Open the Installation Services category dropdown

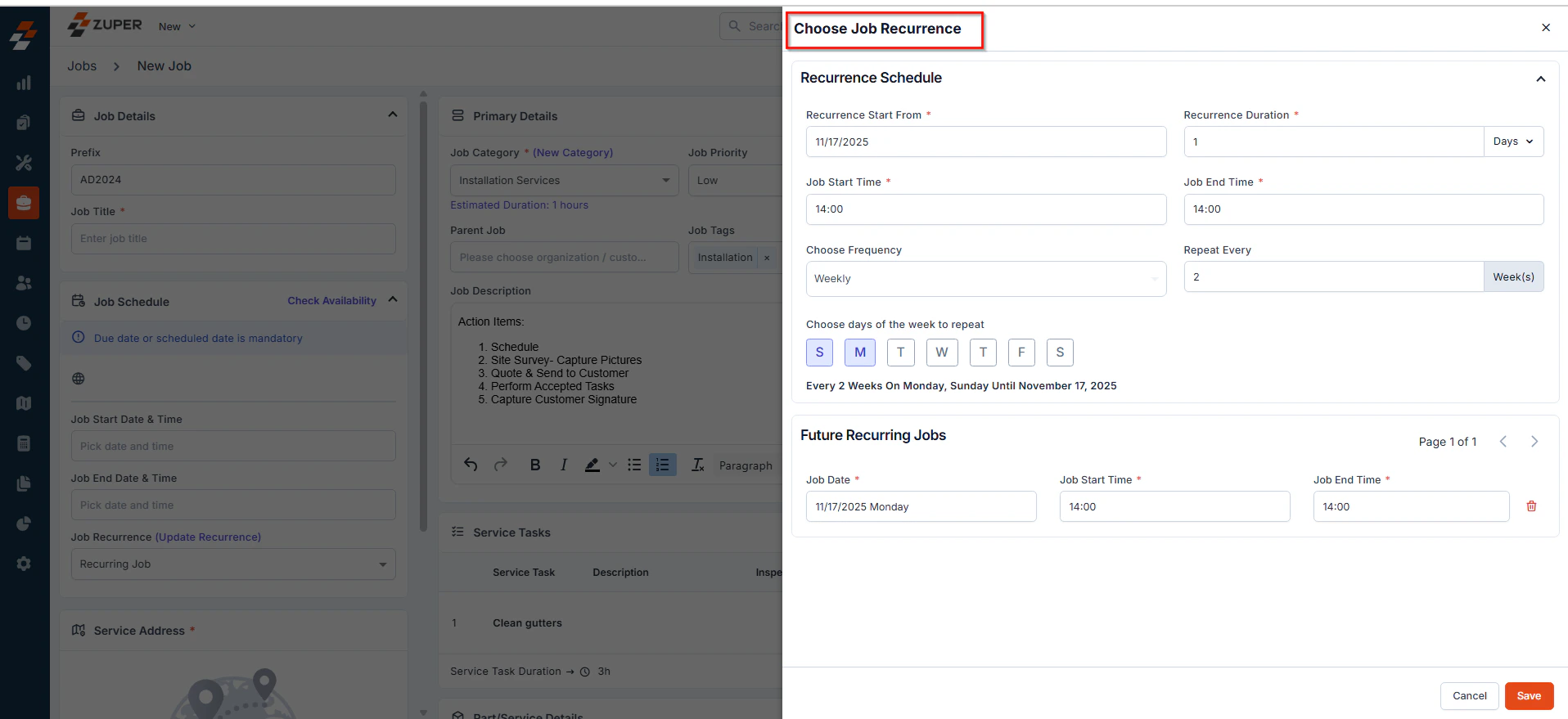coord(565,180)
